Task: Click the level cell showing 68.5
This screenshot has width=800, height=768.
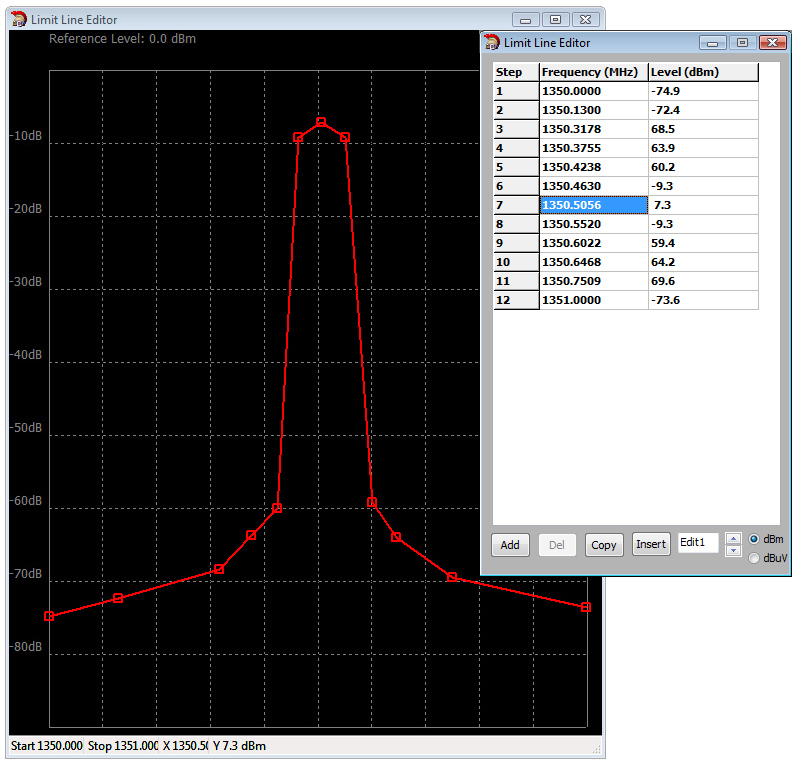Action: [702, 129]
